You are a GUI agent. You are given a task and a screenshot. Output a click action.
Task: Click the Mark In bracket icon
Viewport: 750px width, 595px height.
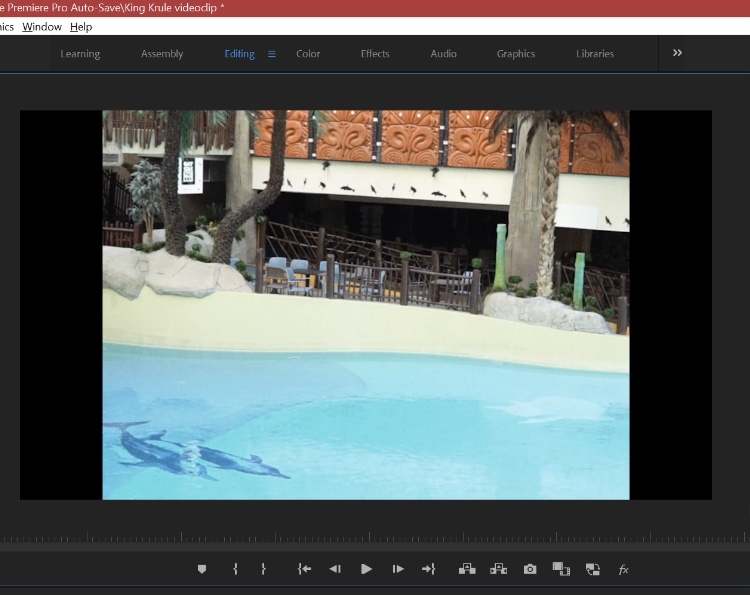click(235, 569)
